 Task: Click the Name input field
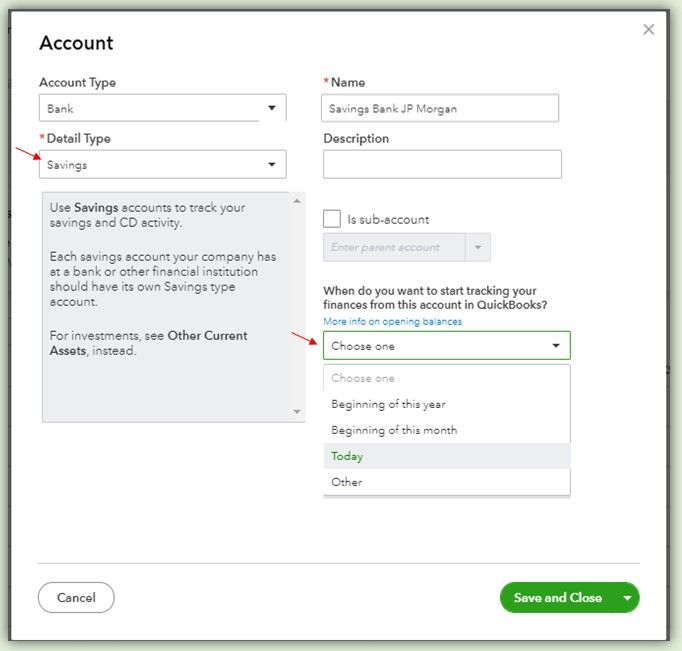pos(440,108)
